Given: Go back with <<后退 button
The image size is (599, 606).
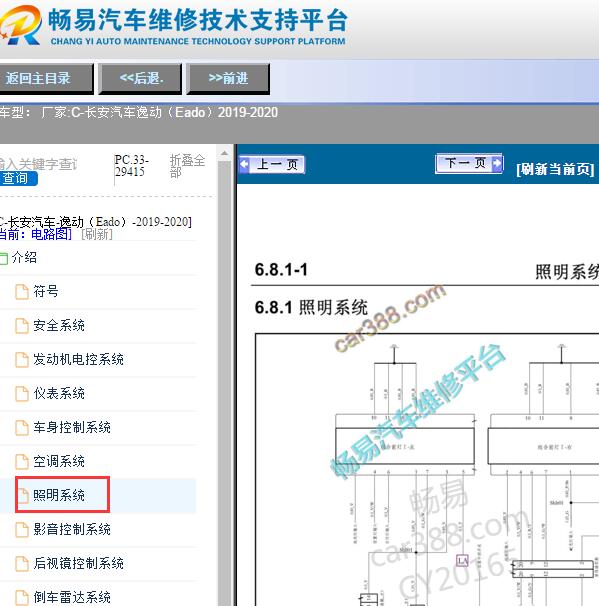Looking at the screenshot, I should [140, 79].
